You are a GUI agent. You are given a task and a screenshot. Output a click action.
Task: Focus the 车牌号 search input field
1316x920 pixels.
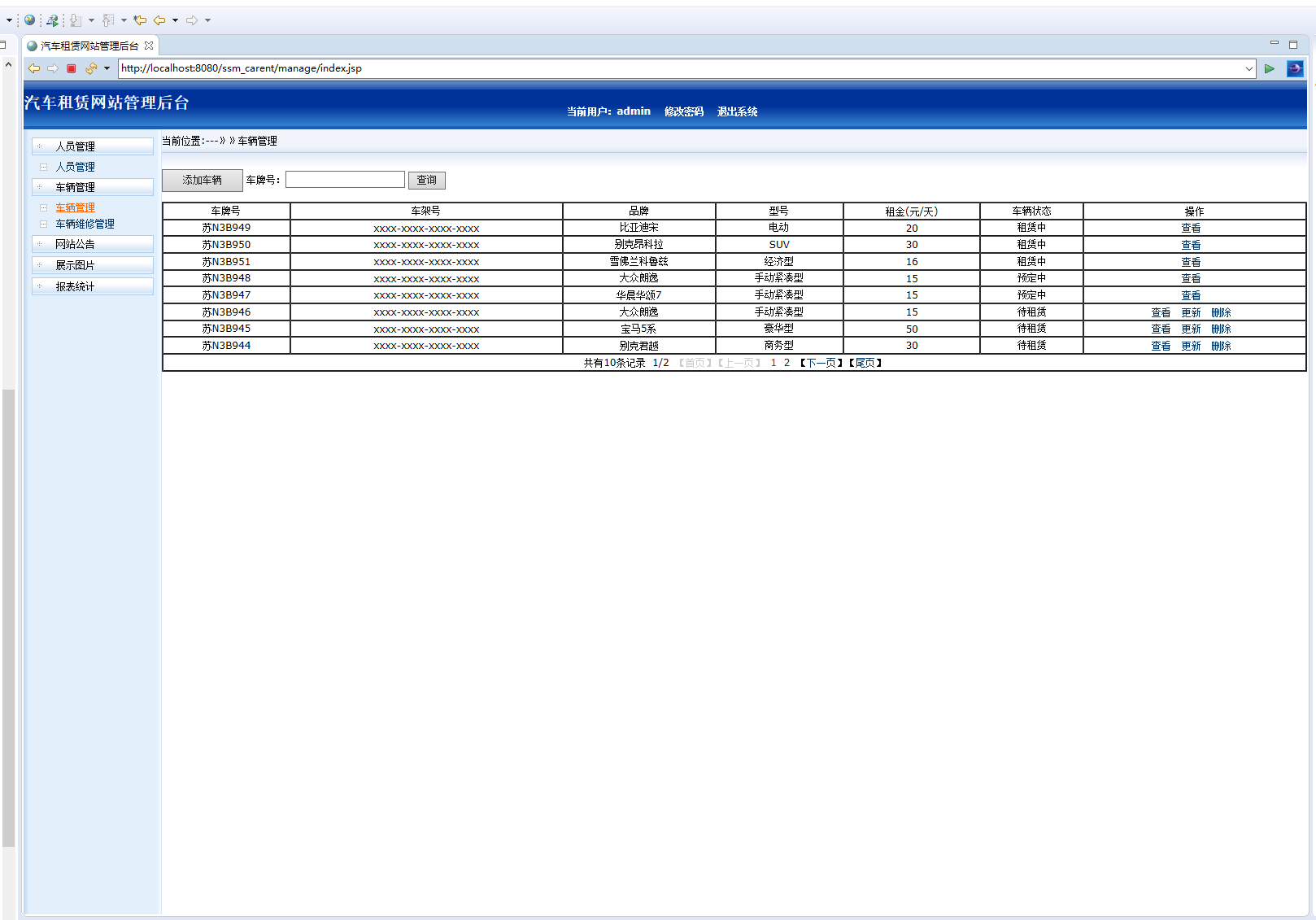(345, 180)
